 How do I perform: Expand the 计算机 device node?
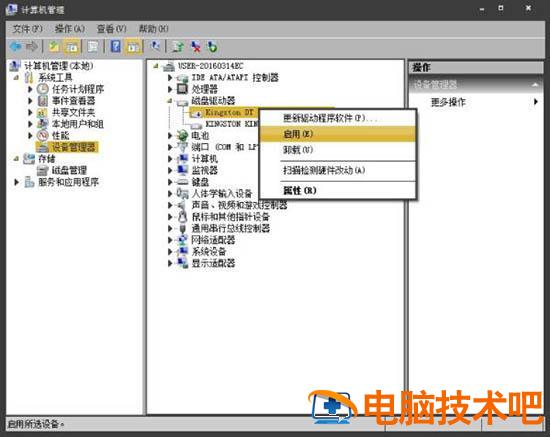[170, 159]
